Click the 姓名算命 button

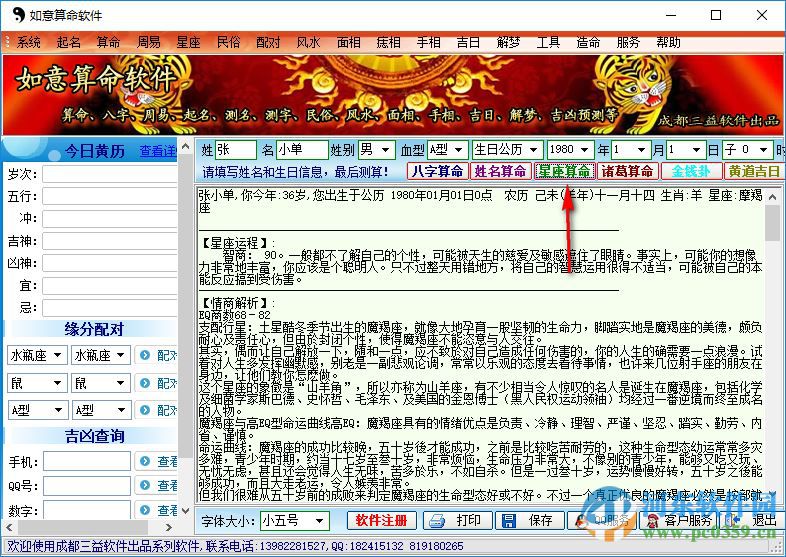(500, 171)
